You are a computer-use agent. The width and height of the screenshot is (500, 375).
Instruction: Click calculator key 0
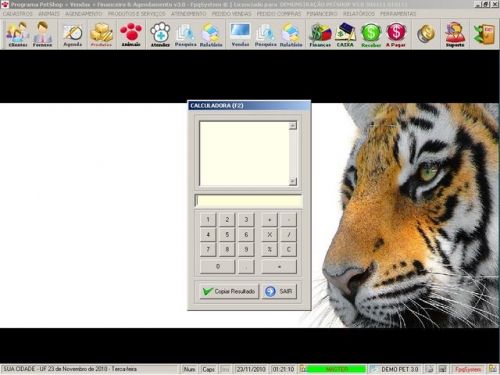point(218,267)
